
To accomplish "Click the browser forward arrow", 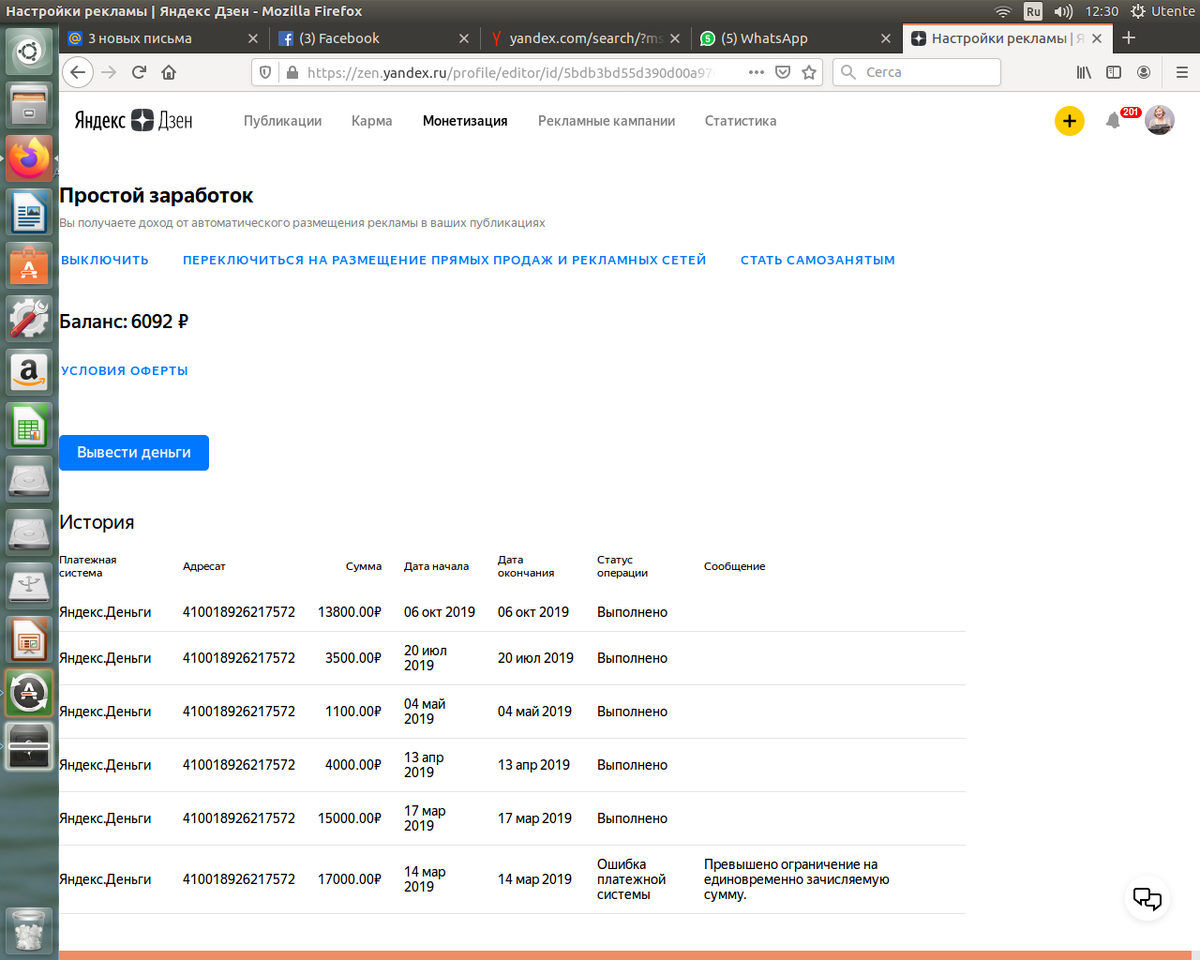I will coord(109,72).
